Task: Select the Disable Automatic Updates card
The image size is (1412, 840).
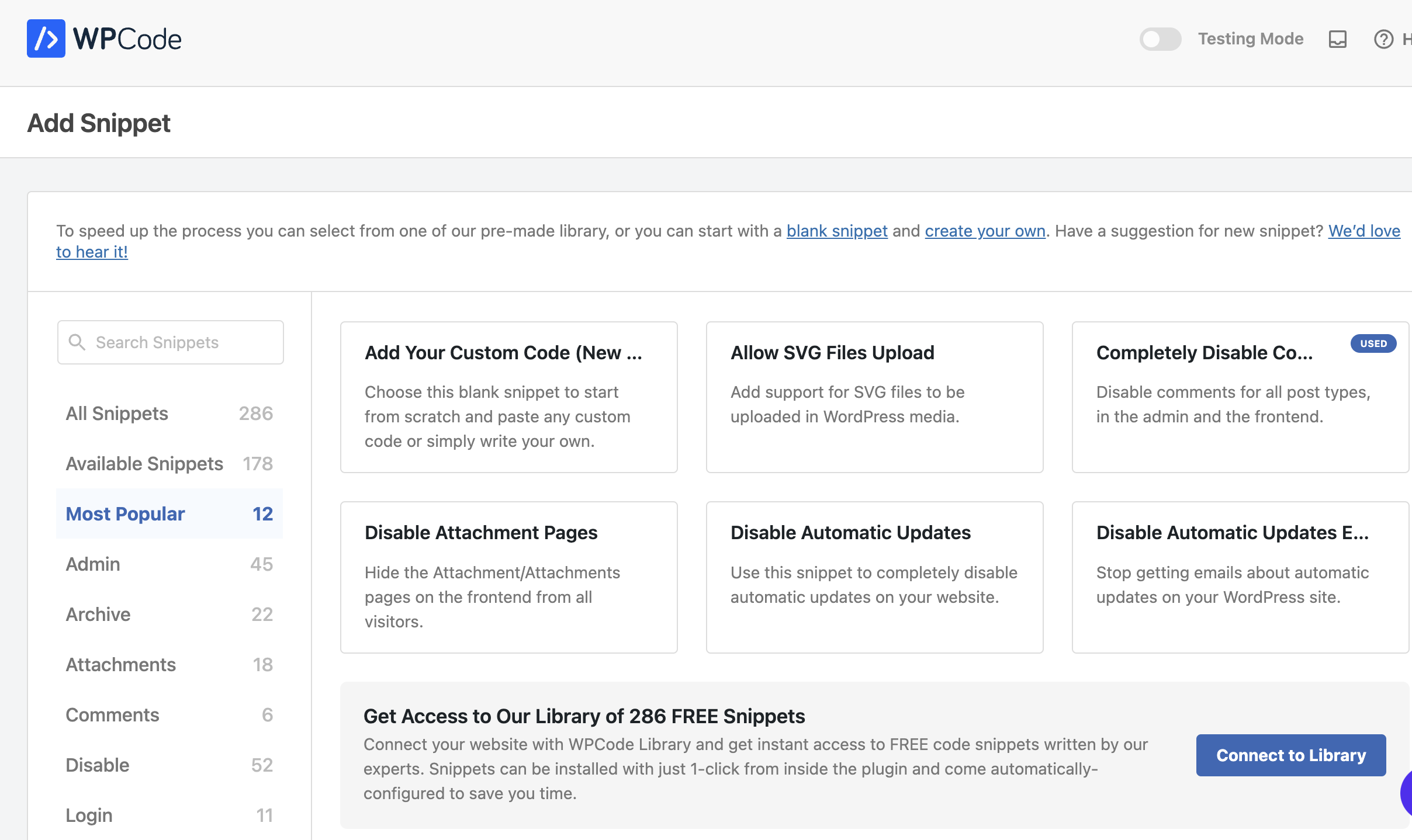Action: pyautogui.click(x=875, y=577)
